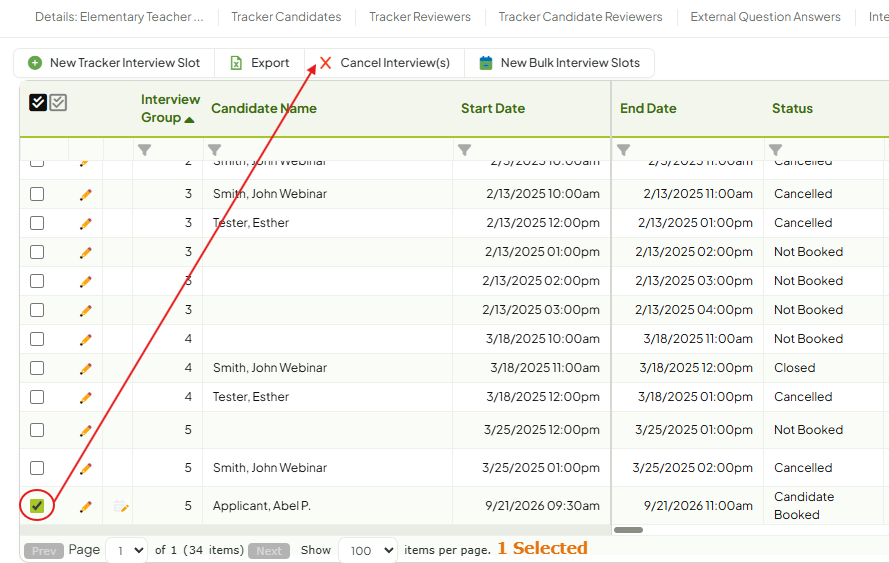Click the 1 Selected indicator text
The image size is (889, 563).
(x=542, y=548)
